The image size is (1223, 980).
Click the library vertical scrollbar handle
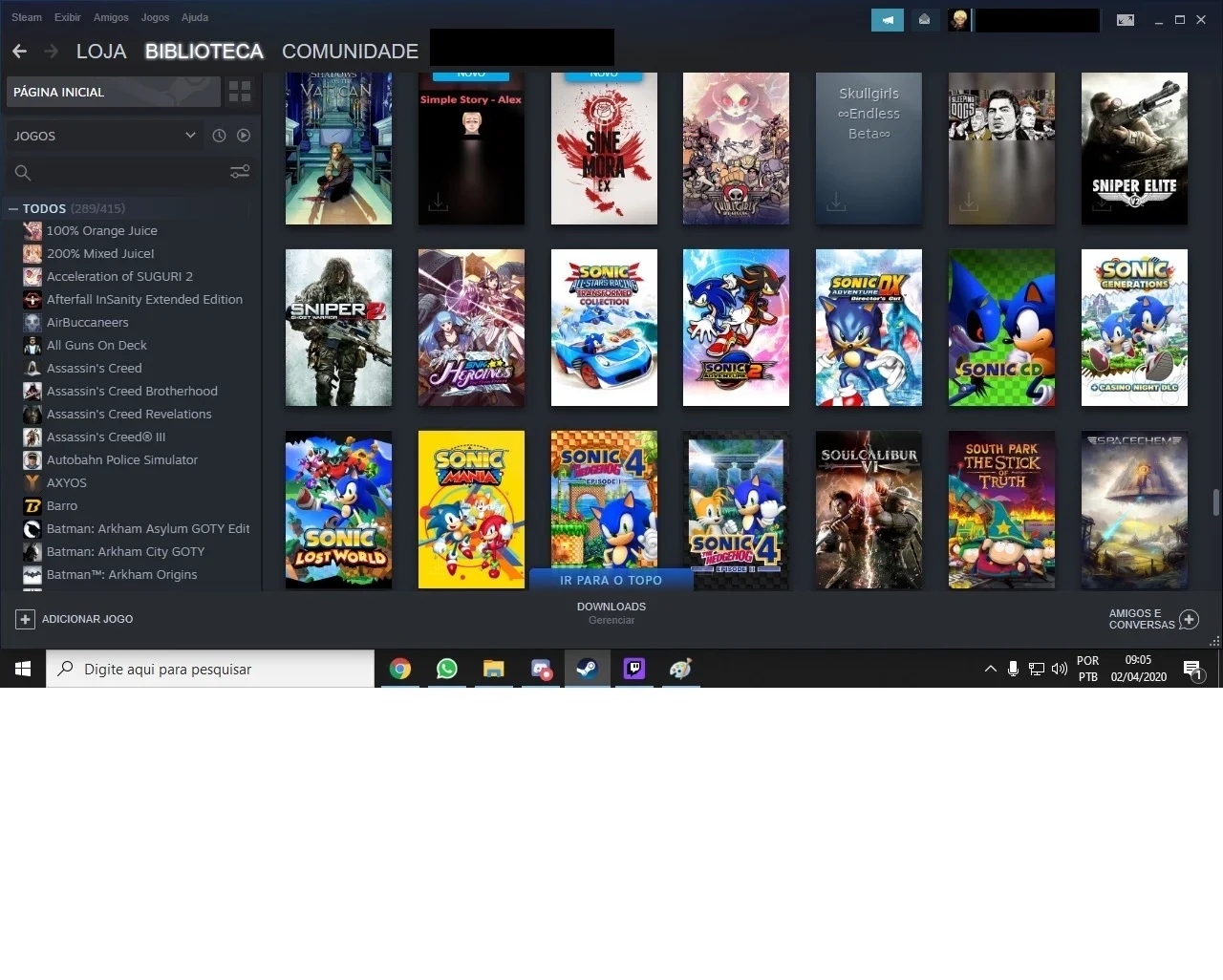(1215, 502)
